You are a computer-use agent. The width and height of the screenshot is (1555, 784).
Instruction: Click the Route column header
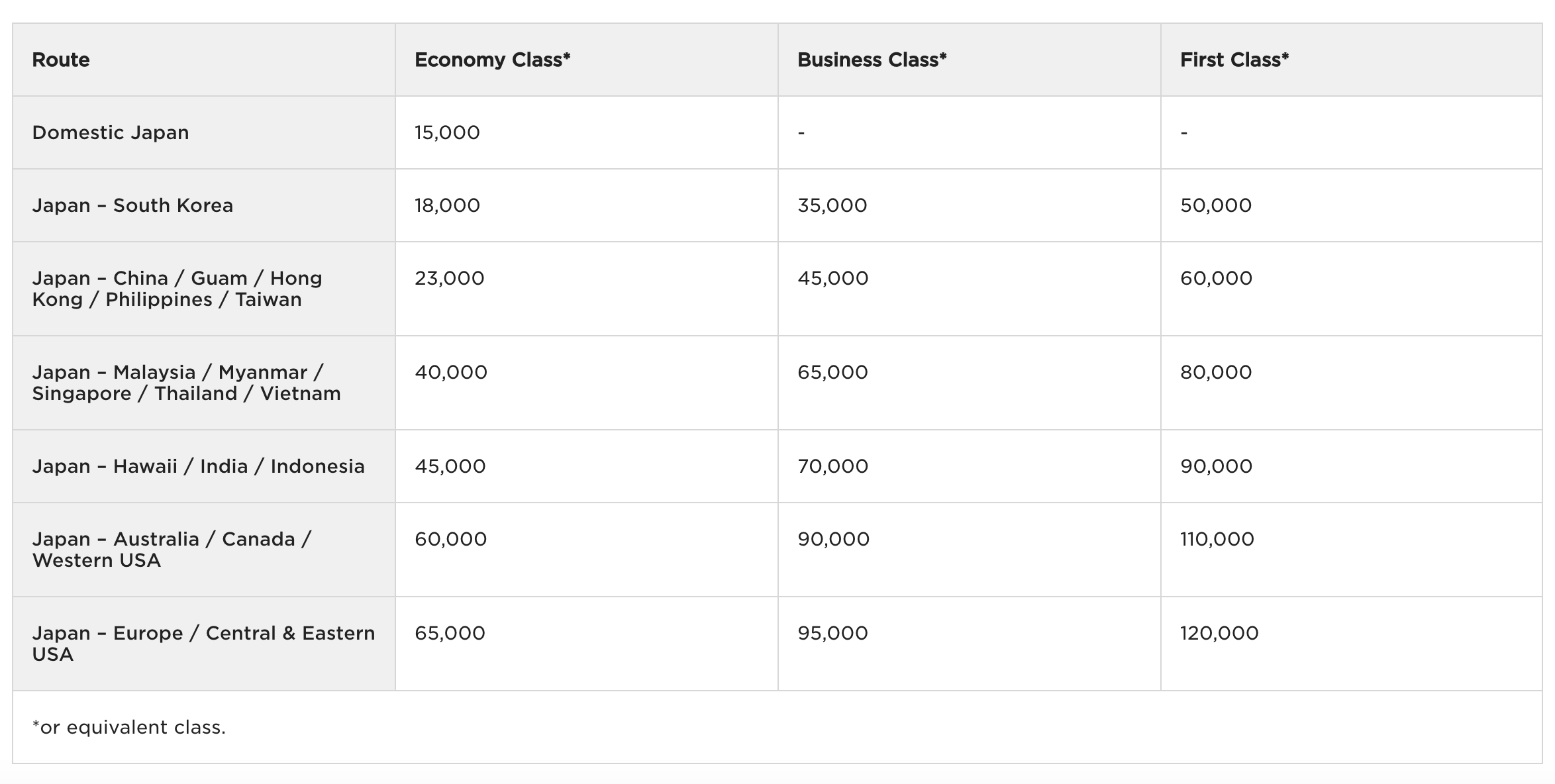tap(61, 60)
